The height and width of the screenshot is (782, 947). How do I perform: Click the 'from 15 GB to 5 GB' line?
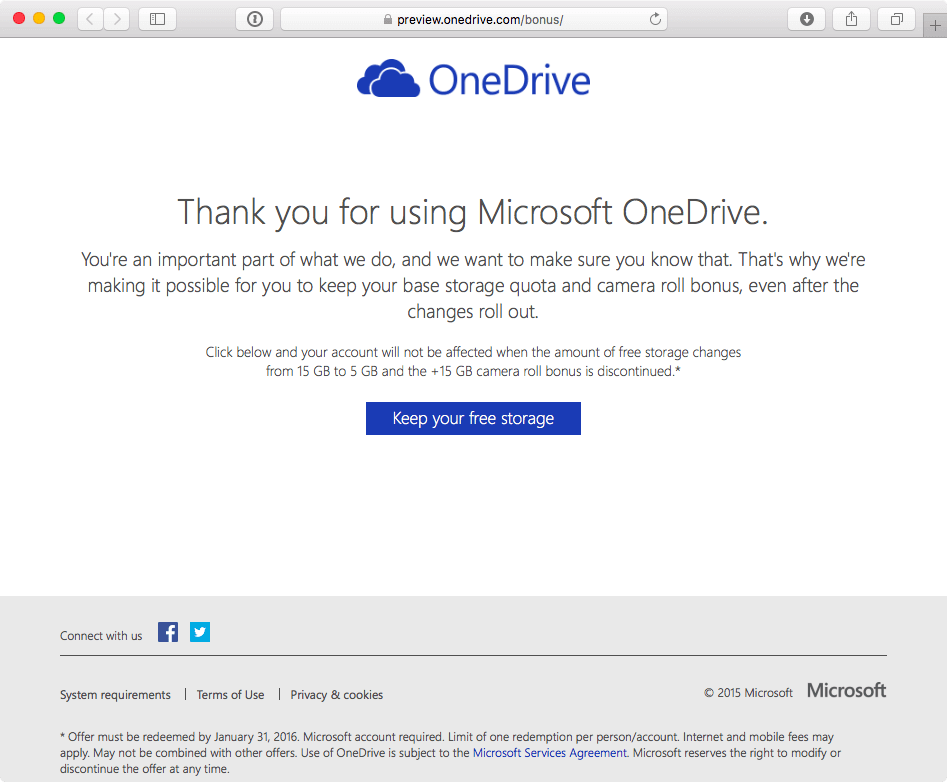[x=473, y=371]
